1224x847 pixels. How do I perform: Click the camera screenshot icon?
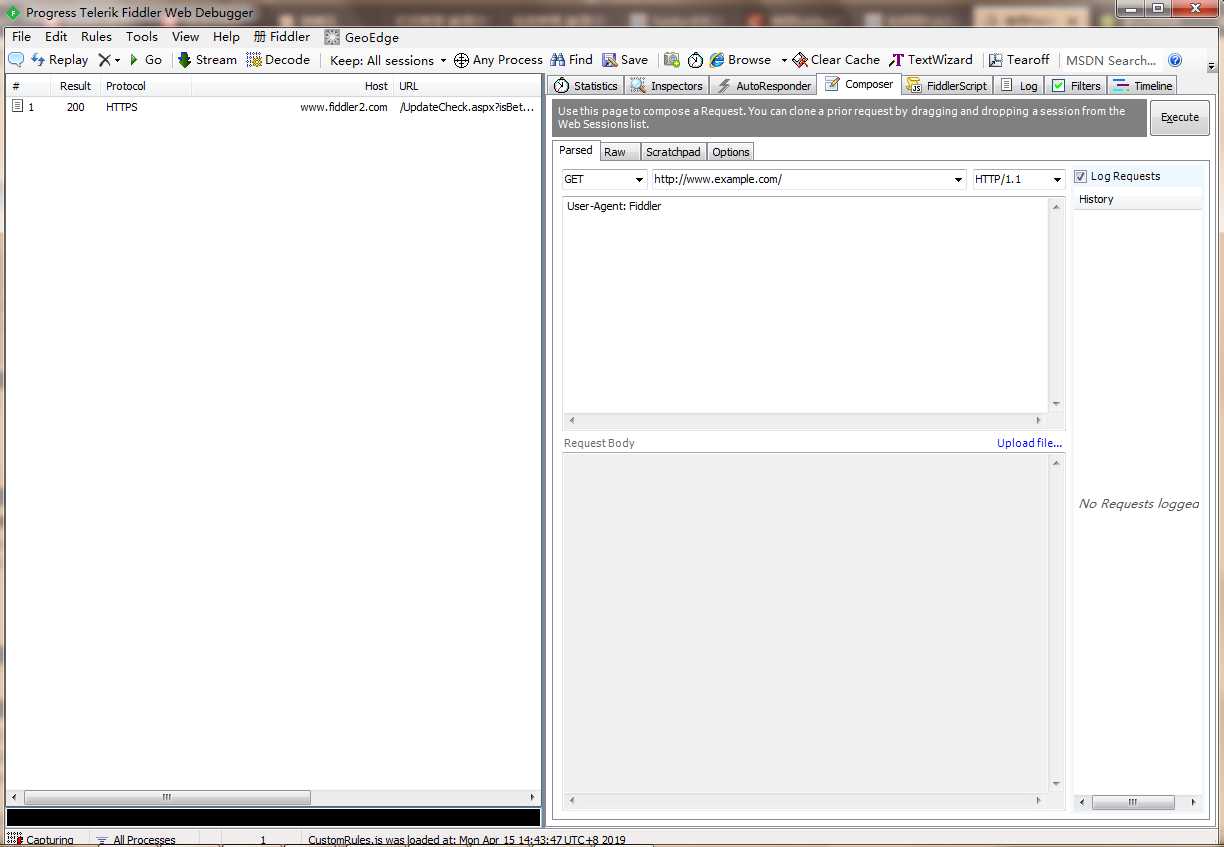pos(672,60)
